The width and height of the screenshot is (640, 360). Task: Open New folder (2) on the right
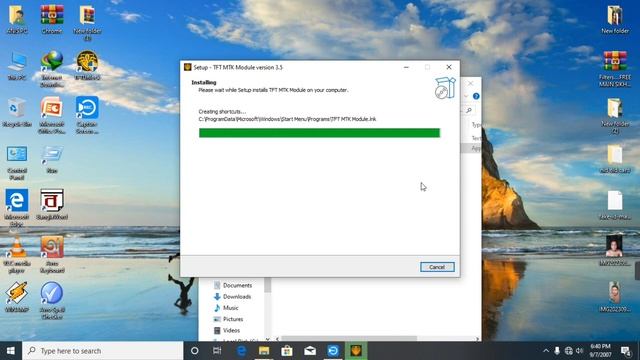coord(615,116)
